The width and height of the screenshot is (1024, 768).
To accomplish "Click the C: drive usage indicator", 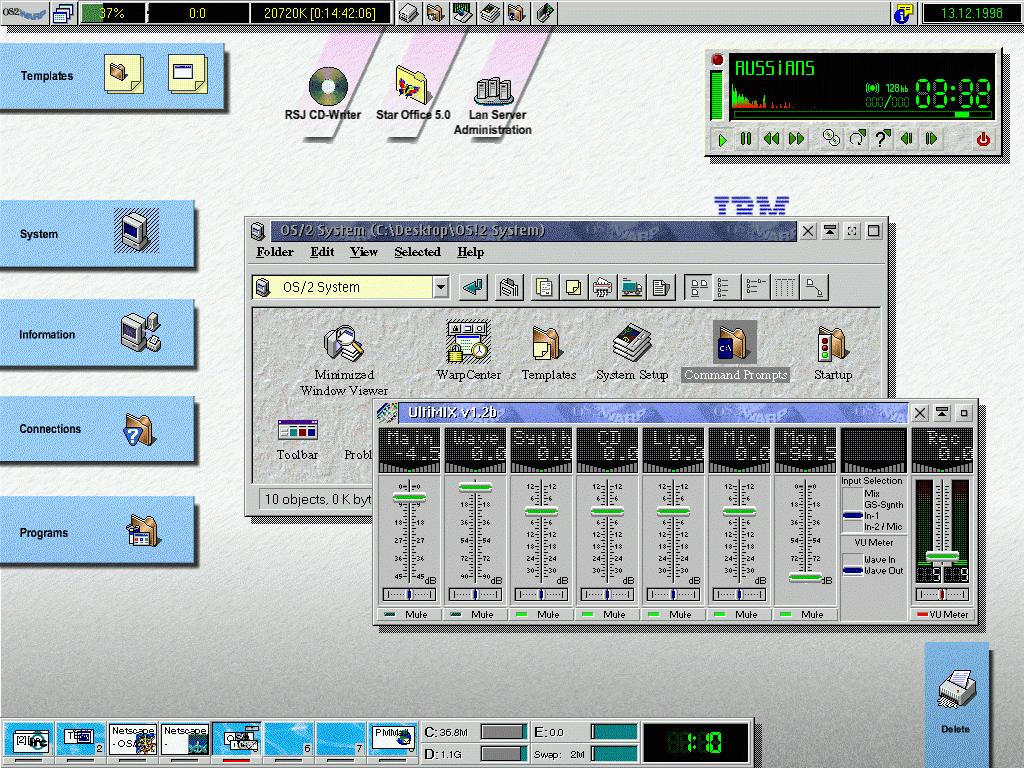I will pyautogui.click(x=504, y=732).
